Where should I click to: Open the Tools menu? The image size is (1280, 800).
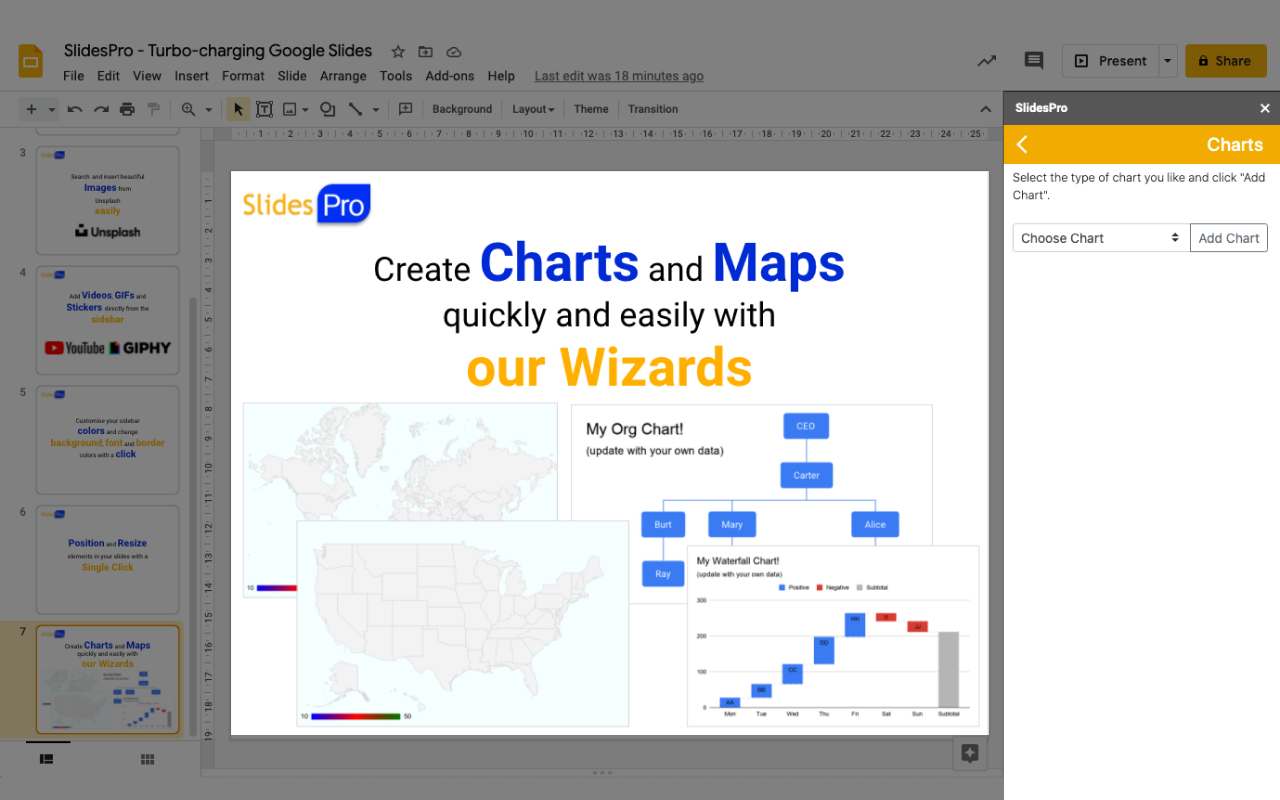click(396, 76)
